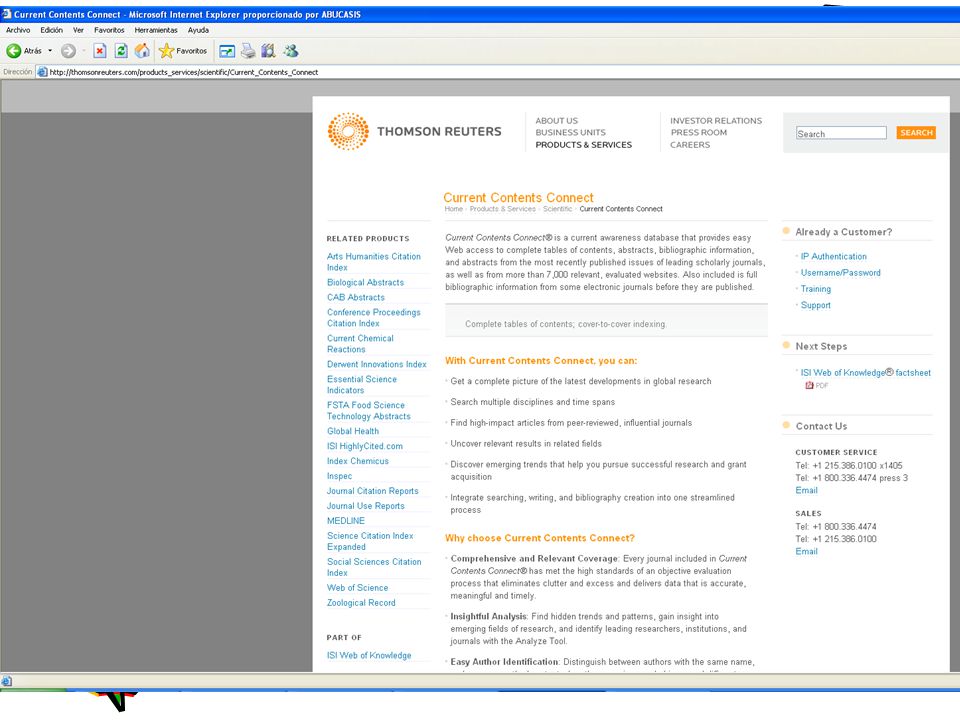
Task: Open PRODUCTS & SERVICES navigation link
Action: point(583,145)
